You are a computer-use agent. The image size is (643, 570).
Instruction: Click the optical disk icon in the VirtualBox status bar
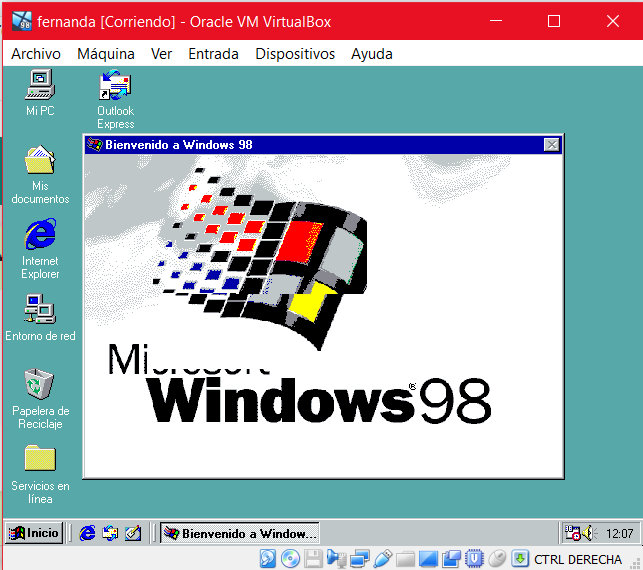click(x=290, y=559)
